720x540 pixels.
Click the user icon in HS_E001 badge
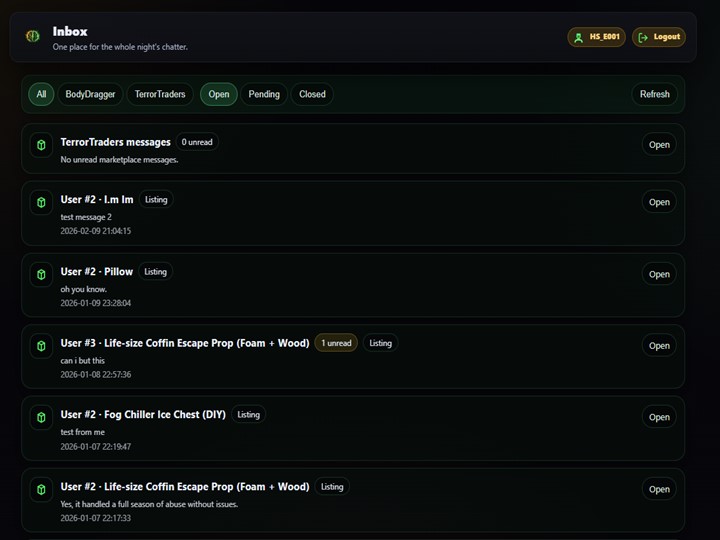coord(579,38)
